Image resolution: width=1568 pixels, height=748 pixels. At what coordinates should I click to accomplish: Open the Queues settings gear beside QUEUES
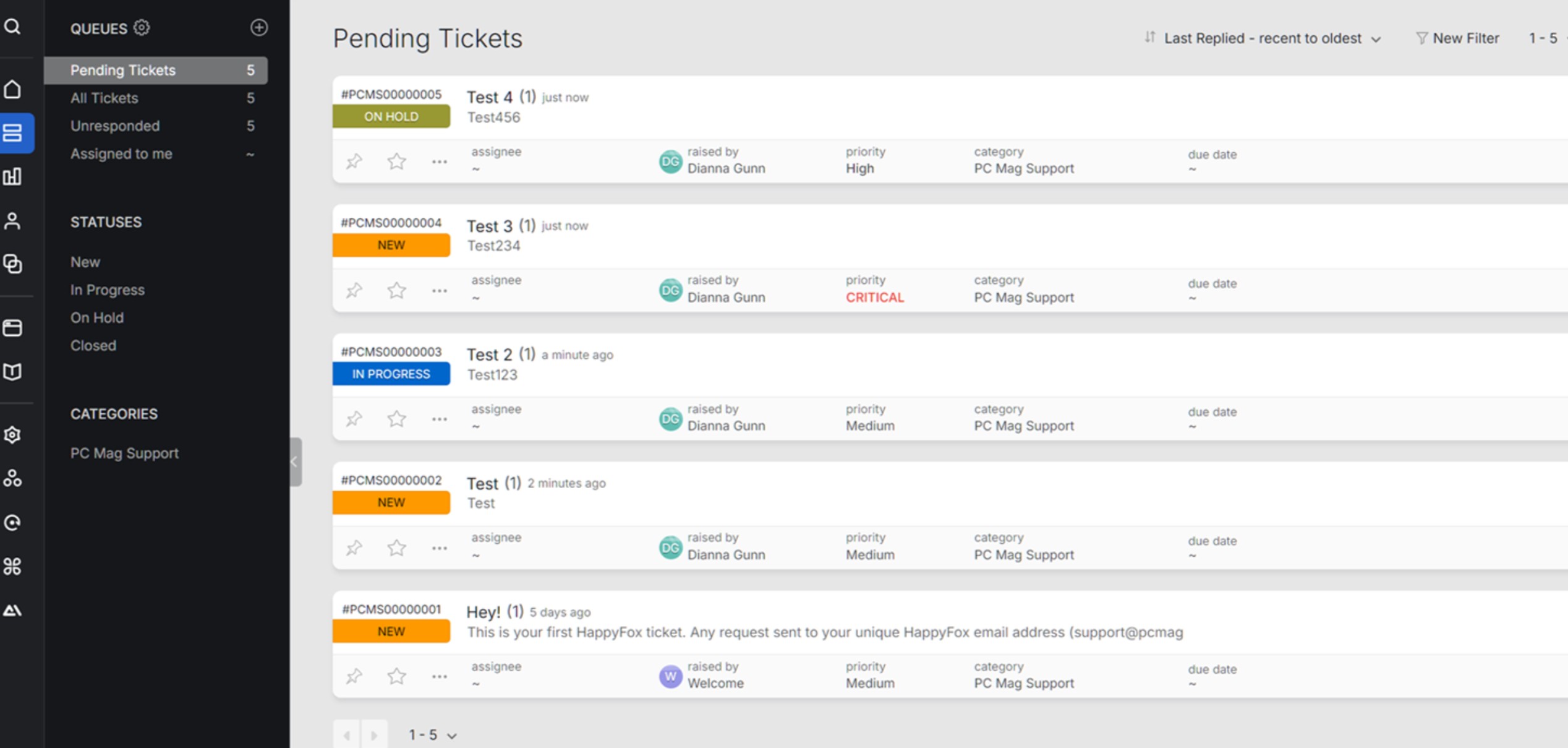pos(140,27)
